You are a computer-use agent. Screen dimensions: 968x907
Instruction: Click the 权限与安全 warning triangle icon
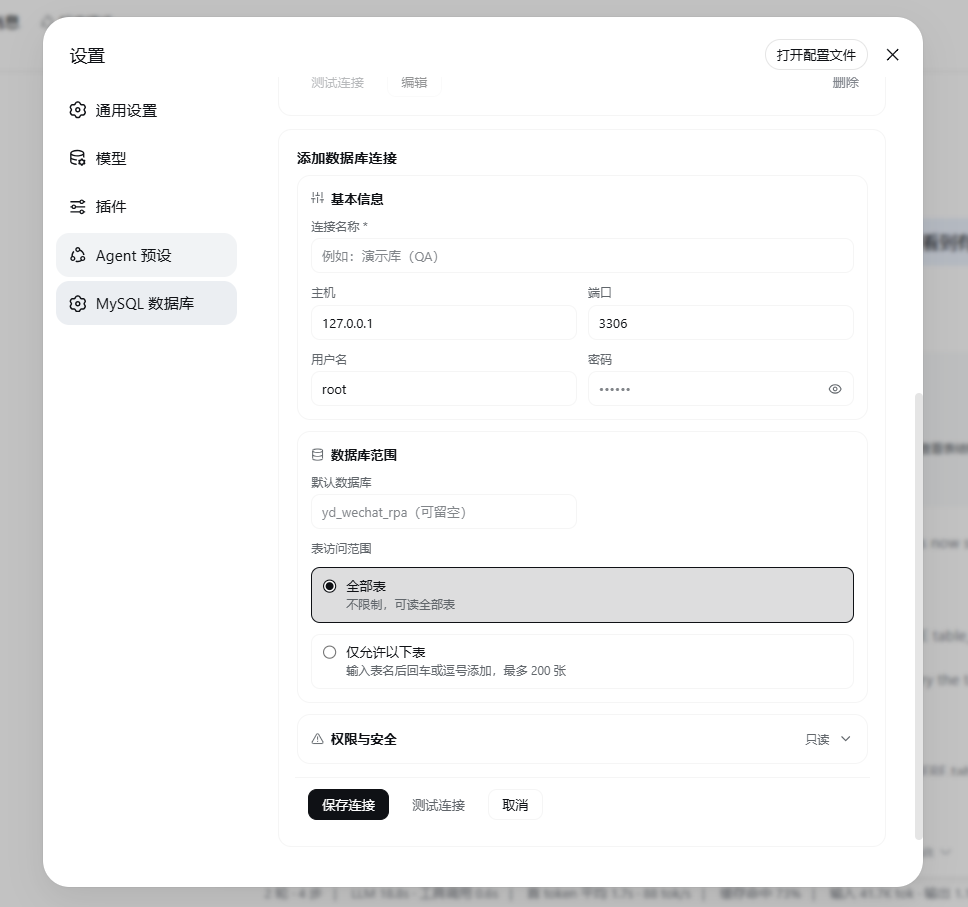coord(317,738)
